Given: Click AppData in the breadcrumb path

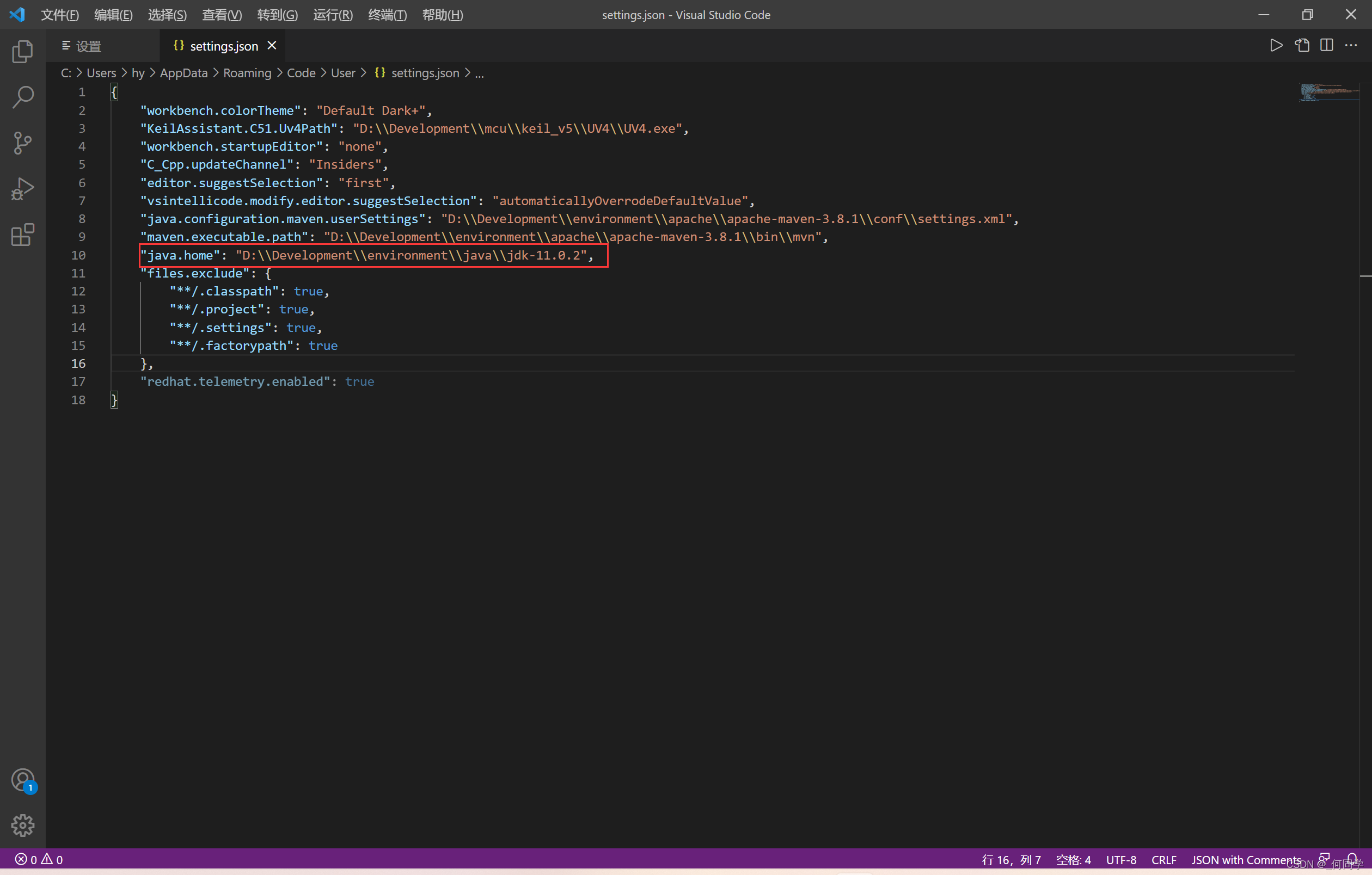Looking at the screenshot, I should pos(183,73).
